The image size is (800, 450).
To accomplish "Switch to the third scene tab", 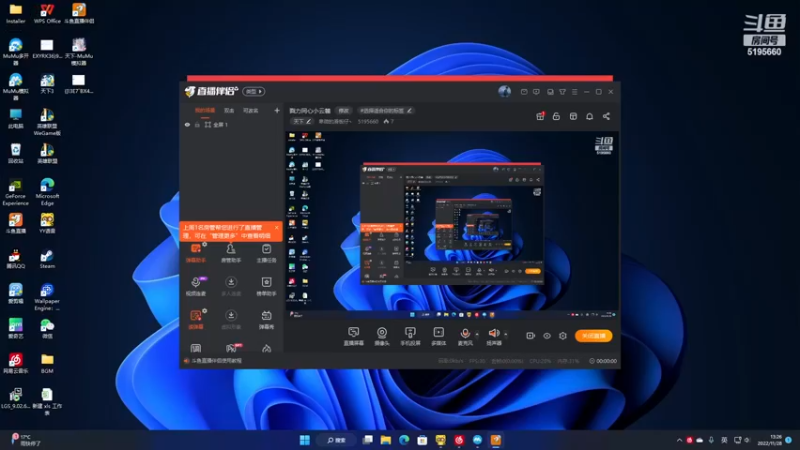I will click(x=250, y=110).
